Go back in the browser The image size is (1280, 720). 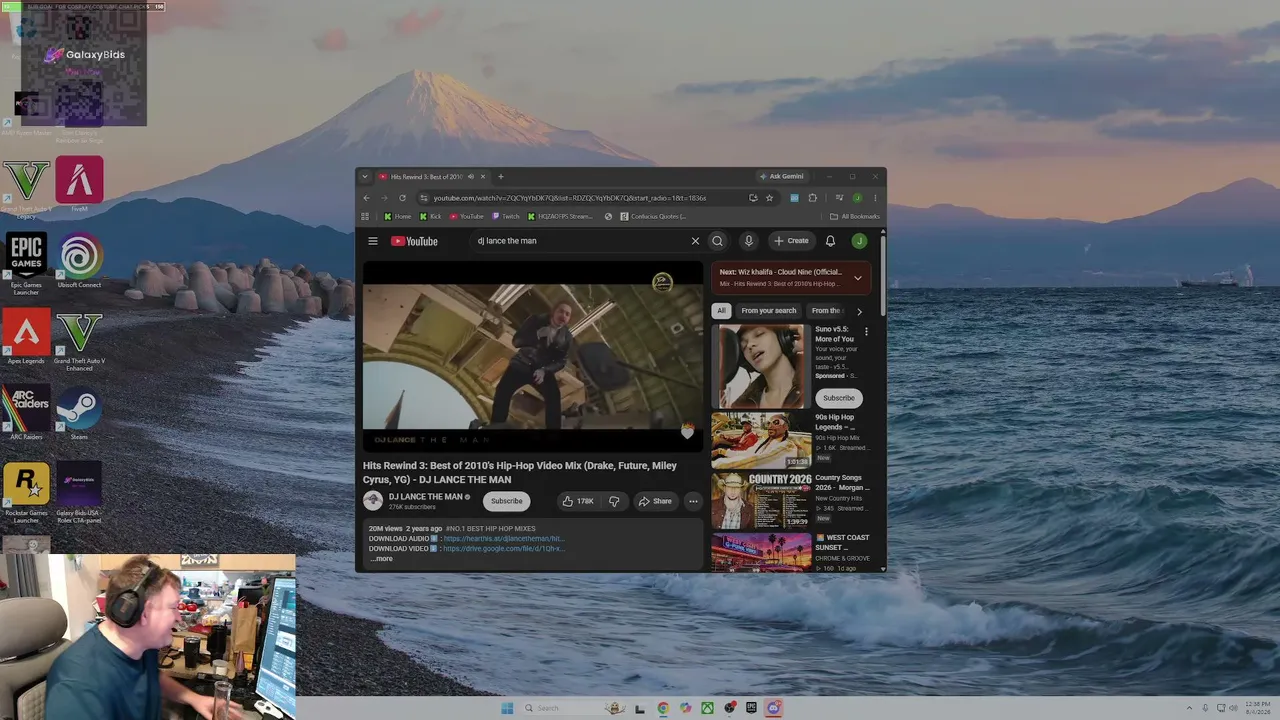point(366,198)
